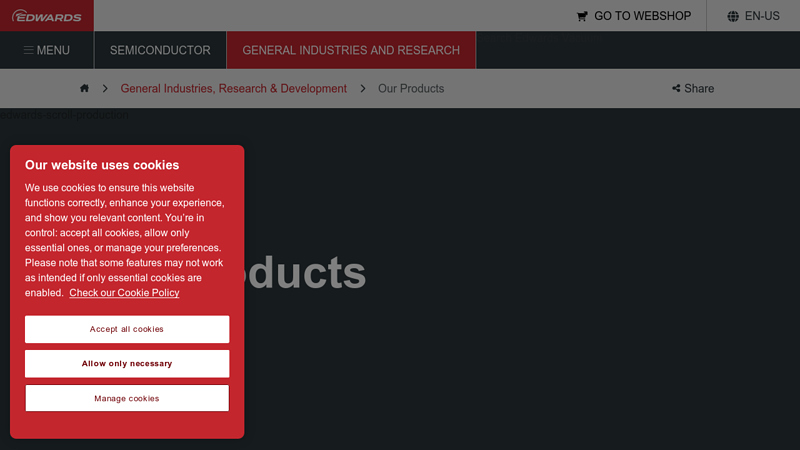Open Manage cookies preferences
800x450 pixels.
tap(127, 398)
